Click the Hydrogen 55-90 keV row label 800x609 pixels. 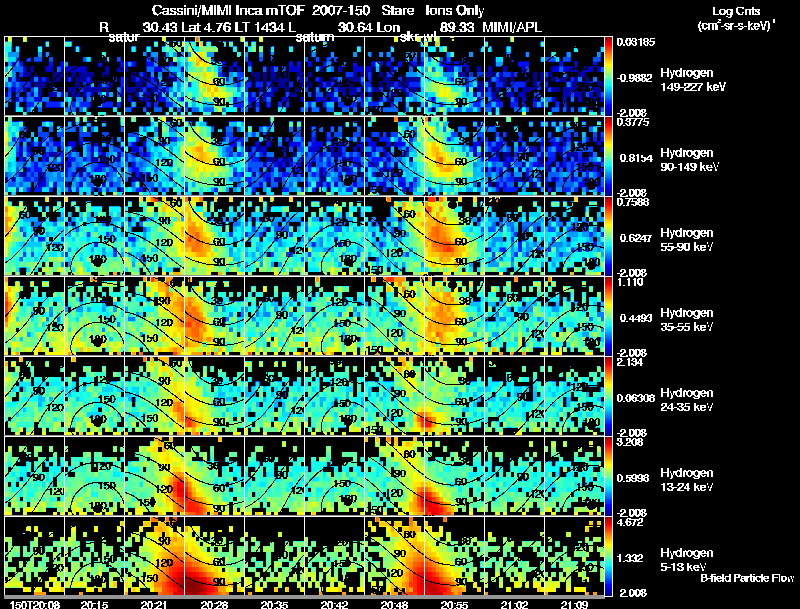[x=687, y=240]
